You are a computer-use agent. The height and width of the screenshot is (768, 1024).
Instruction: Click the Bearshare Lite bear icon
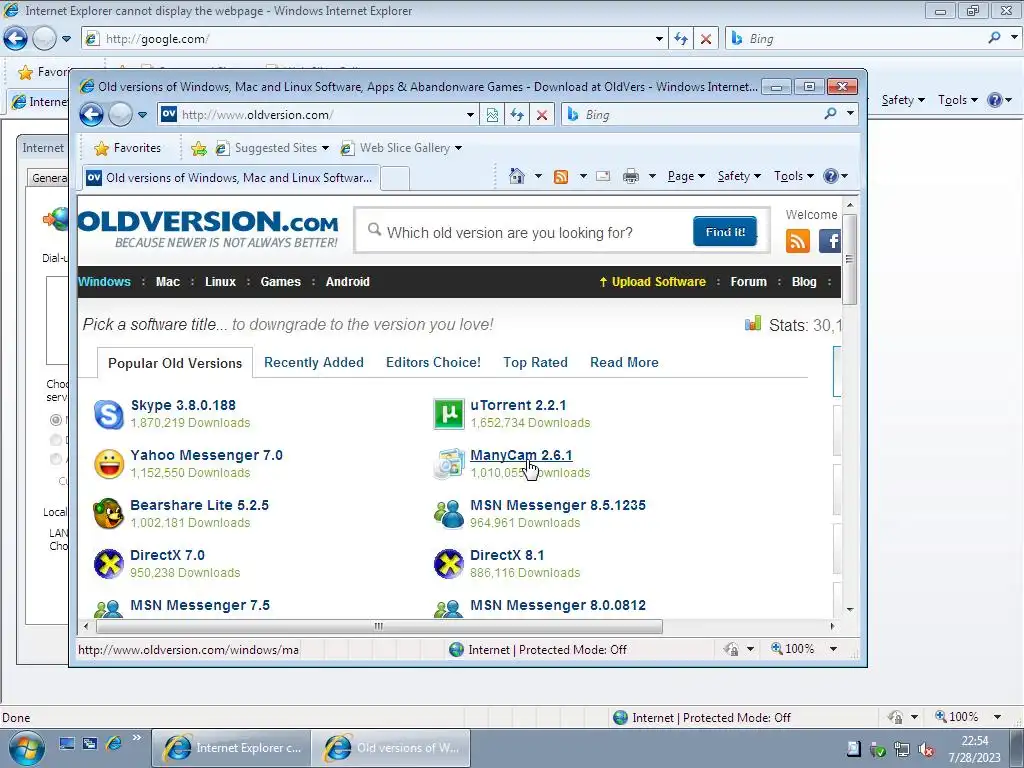[108, 514]
